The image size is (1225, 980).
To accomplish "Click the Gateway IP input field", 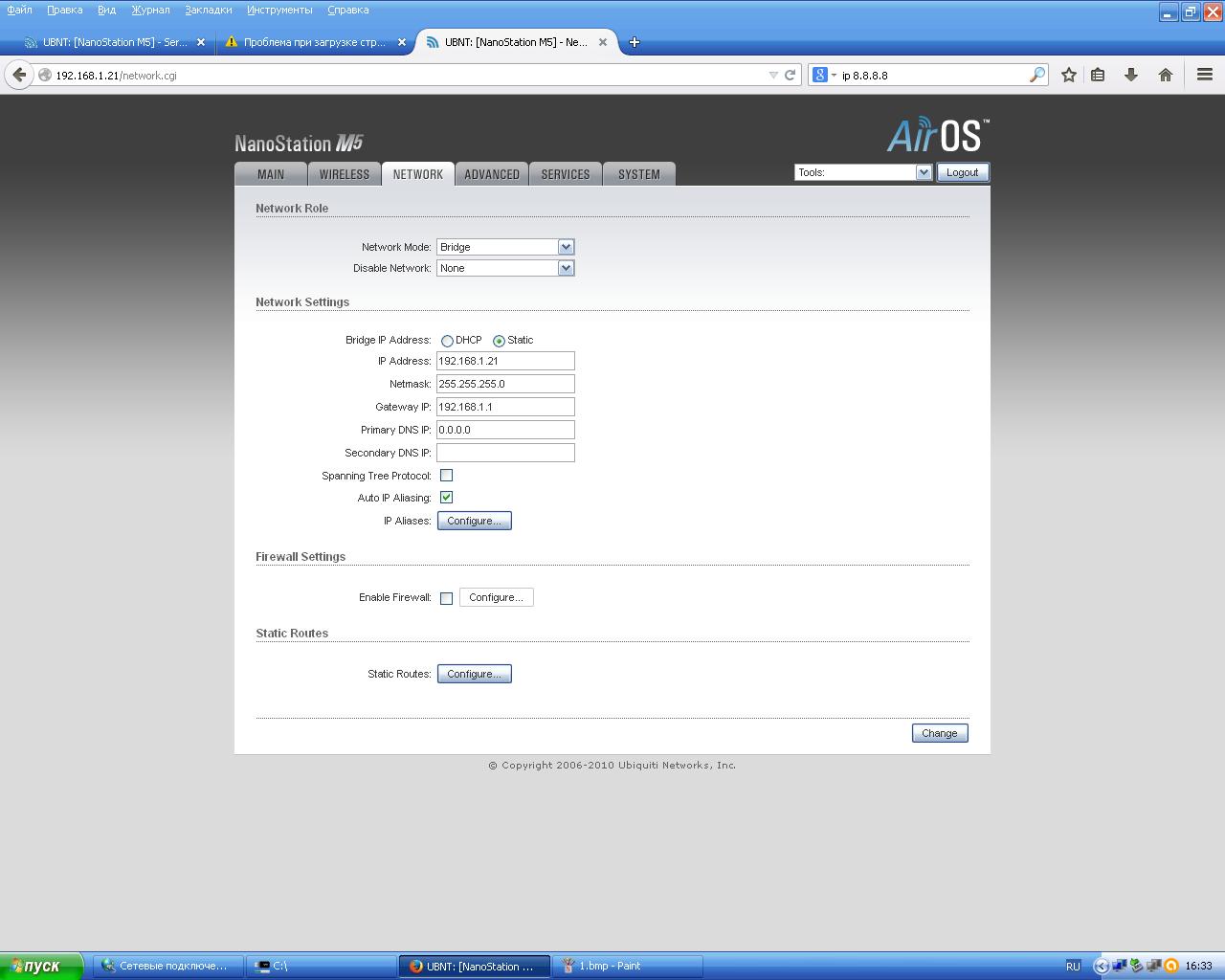I will 505,407.
